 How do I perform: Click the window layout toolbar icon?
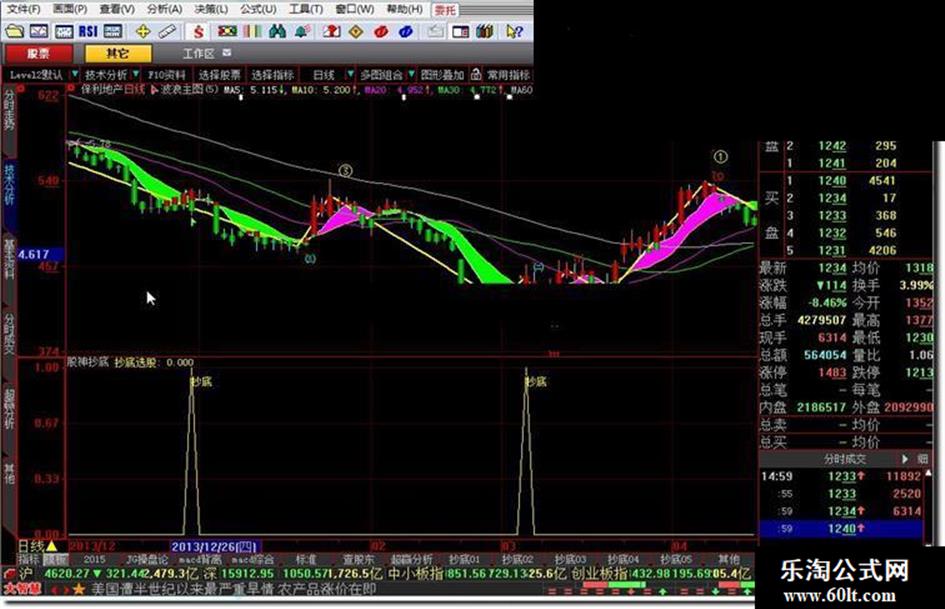(x=460, y=31)
